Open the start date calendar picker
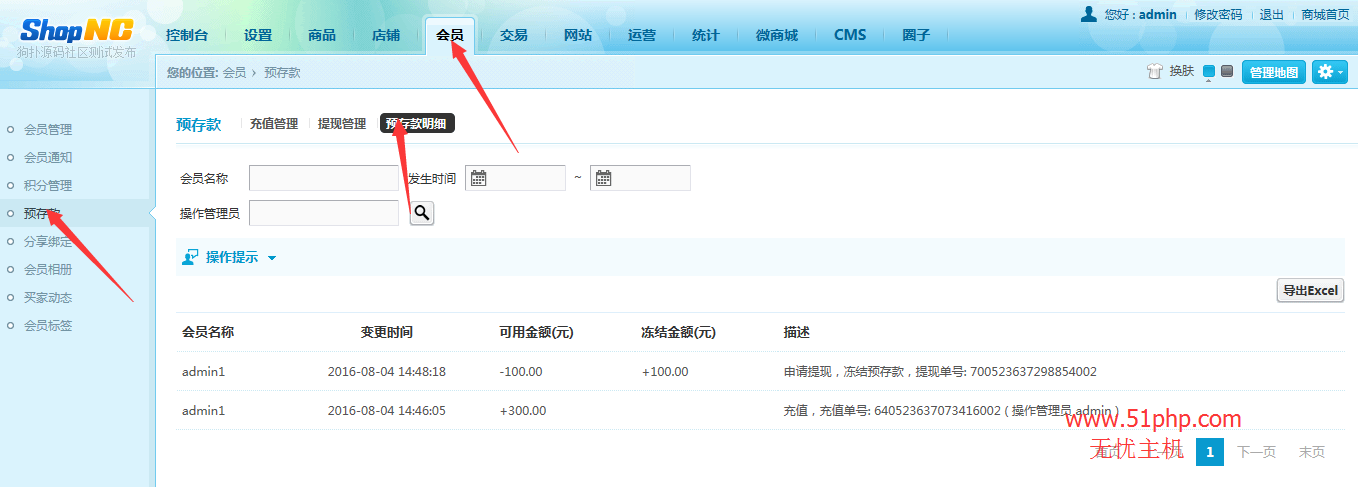The height and width of the screenshot is (487, 1358). click(479, 179)
